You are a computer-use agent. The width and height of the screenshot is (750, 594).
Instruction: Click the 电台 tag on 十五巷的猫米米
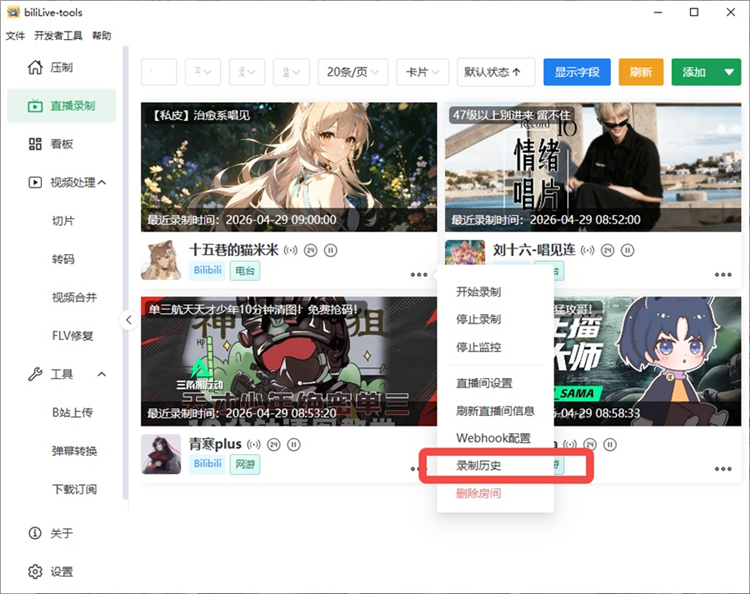pyautogui.click(x=245, y=271)
